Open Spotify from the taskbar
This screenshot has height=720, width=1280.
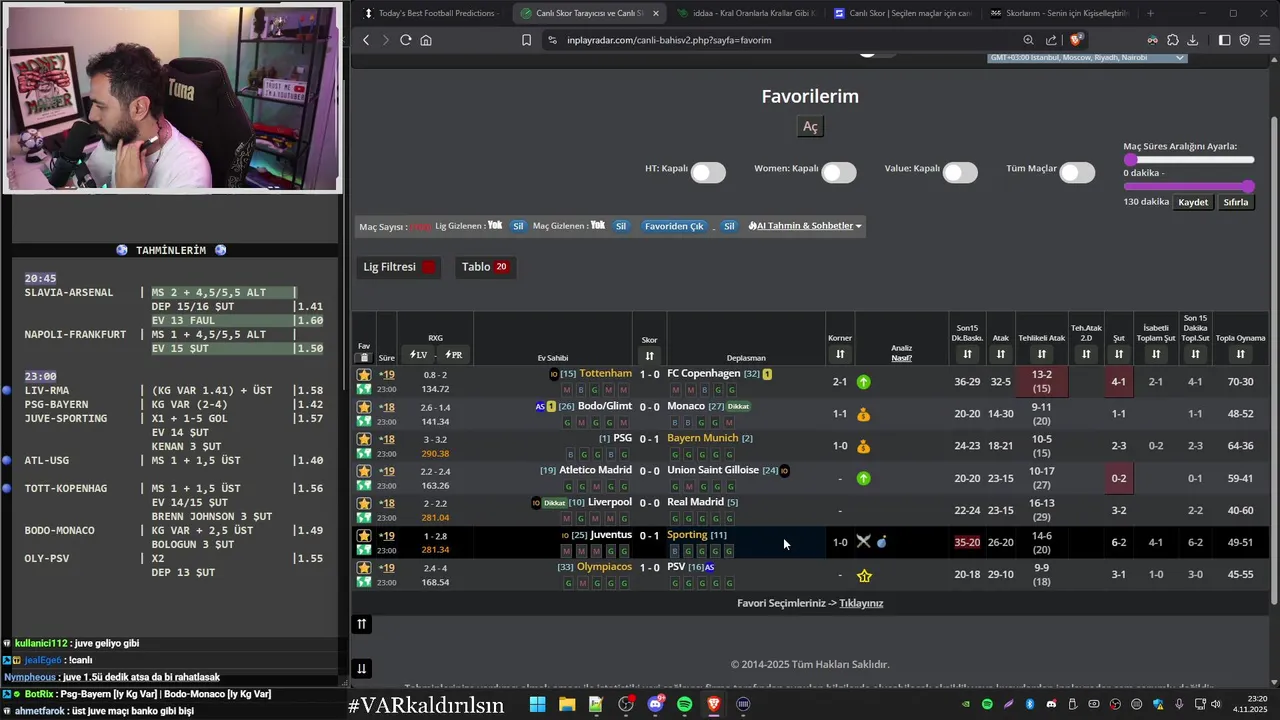tap(684, 704)
